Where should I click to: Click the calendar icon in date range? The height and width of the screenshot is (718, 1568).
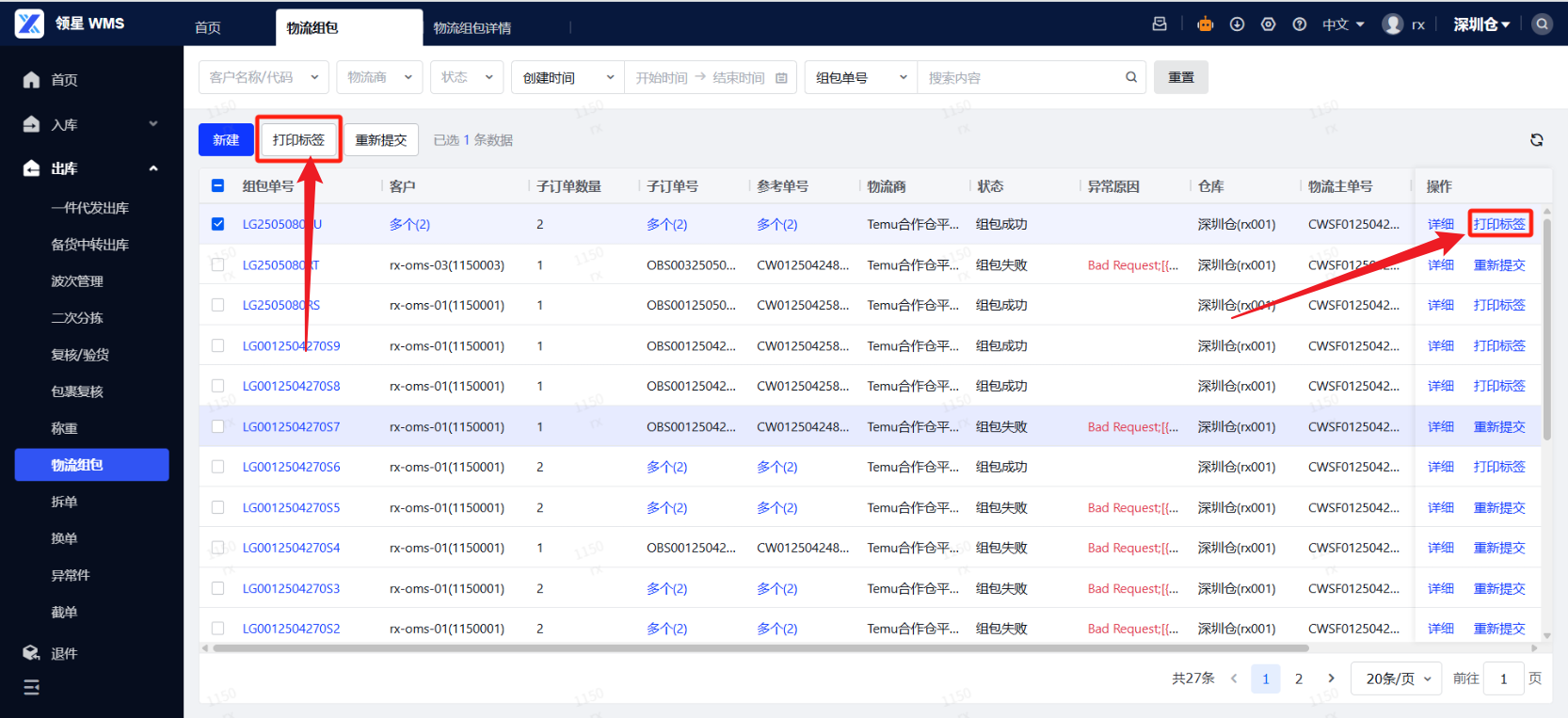click(780, 78)
